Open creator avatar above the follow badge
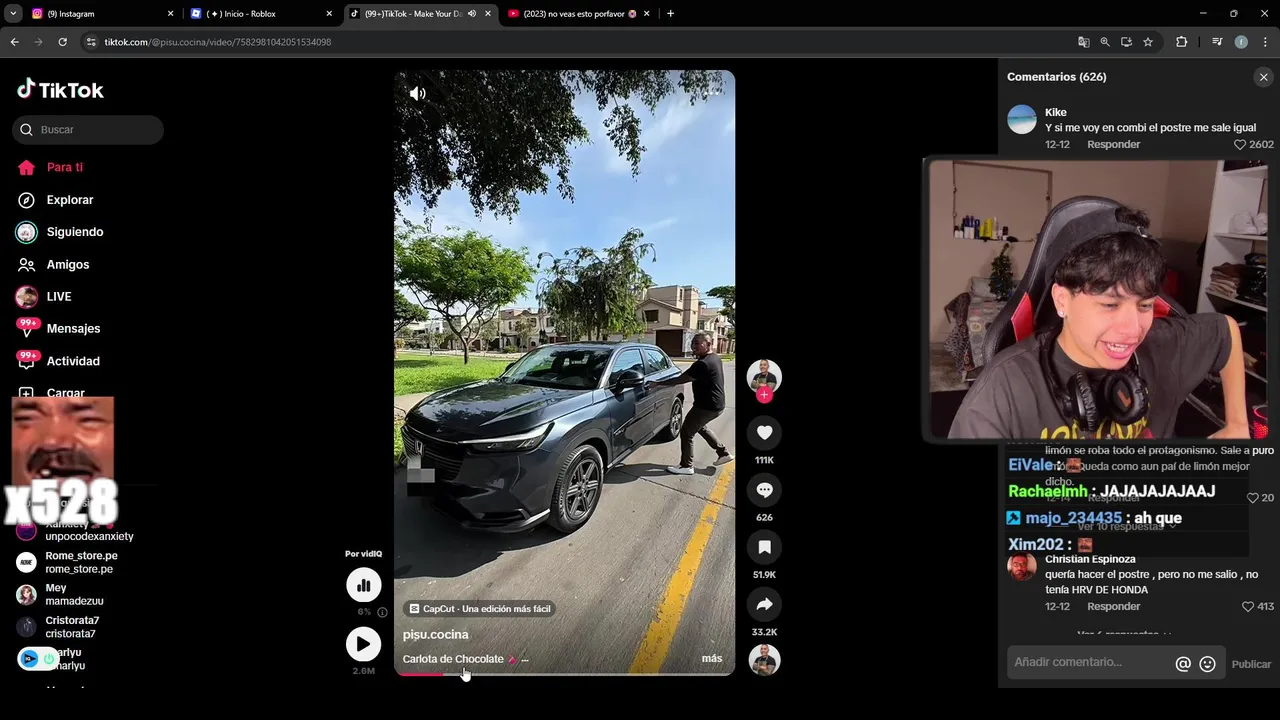The image size is (1280, 720). point(764,375)
